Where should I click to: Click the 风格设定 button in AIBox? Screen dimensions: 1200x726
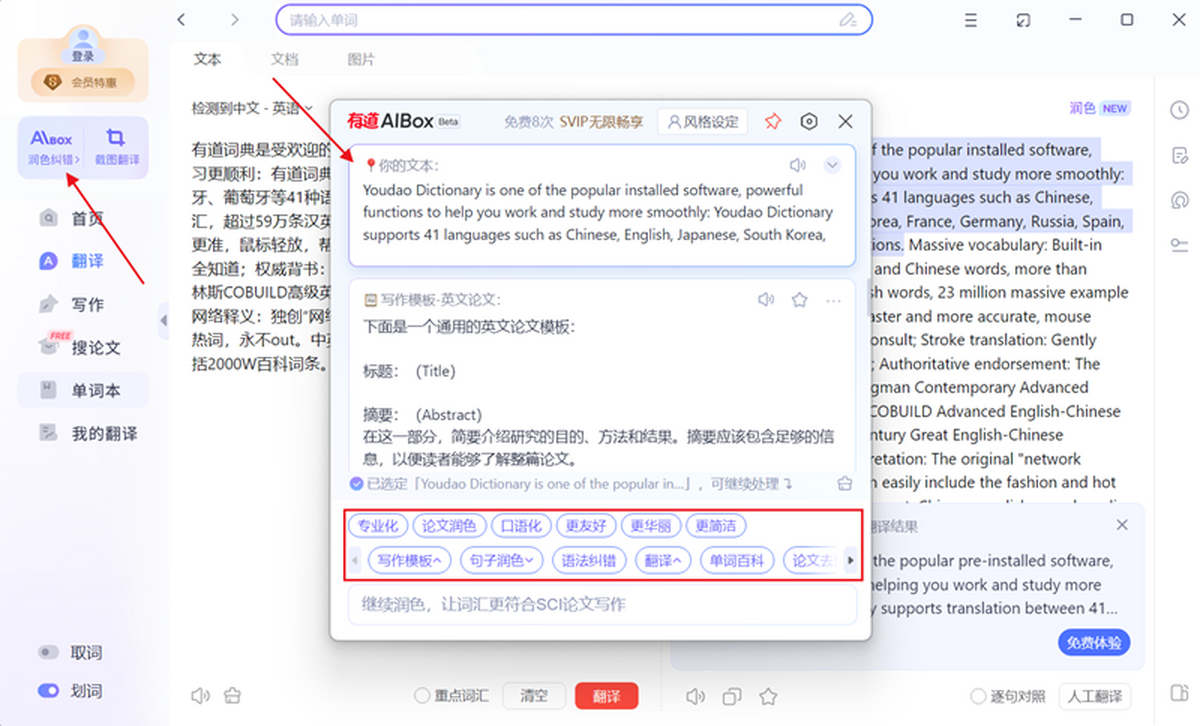point(702,121)
